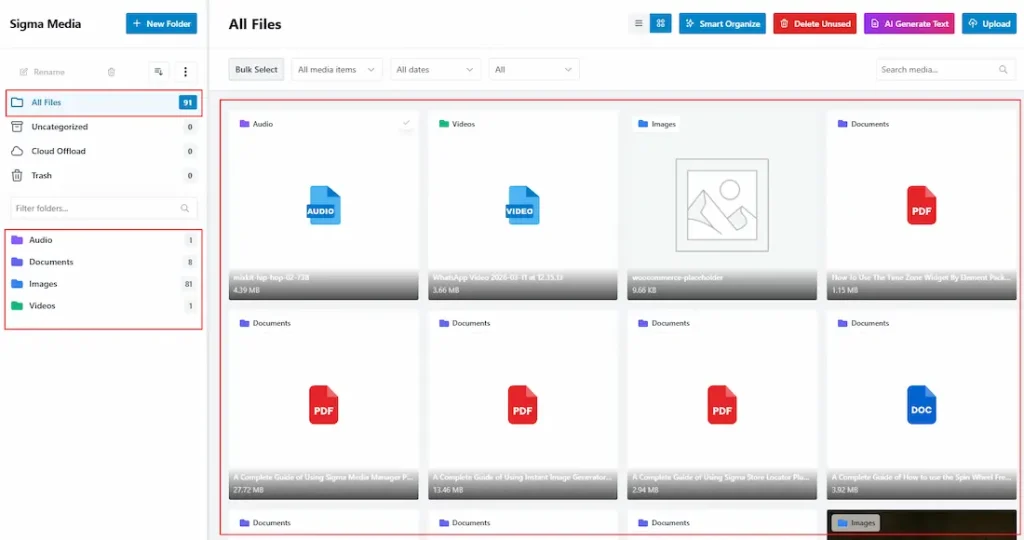Tick the checkmark on the Audio file card

pyautogui.click(x=406, y=123)
